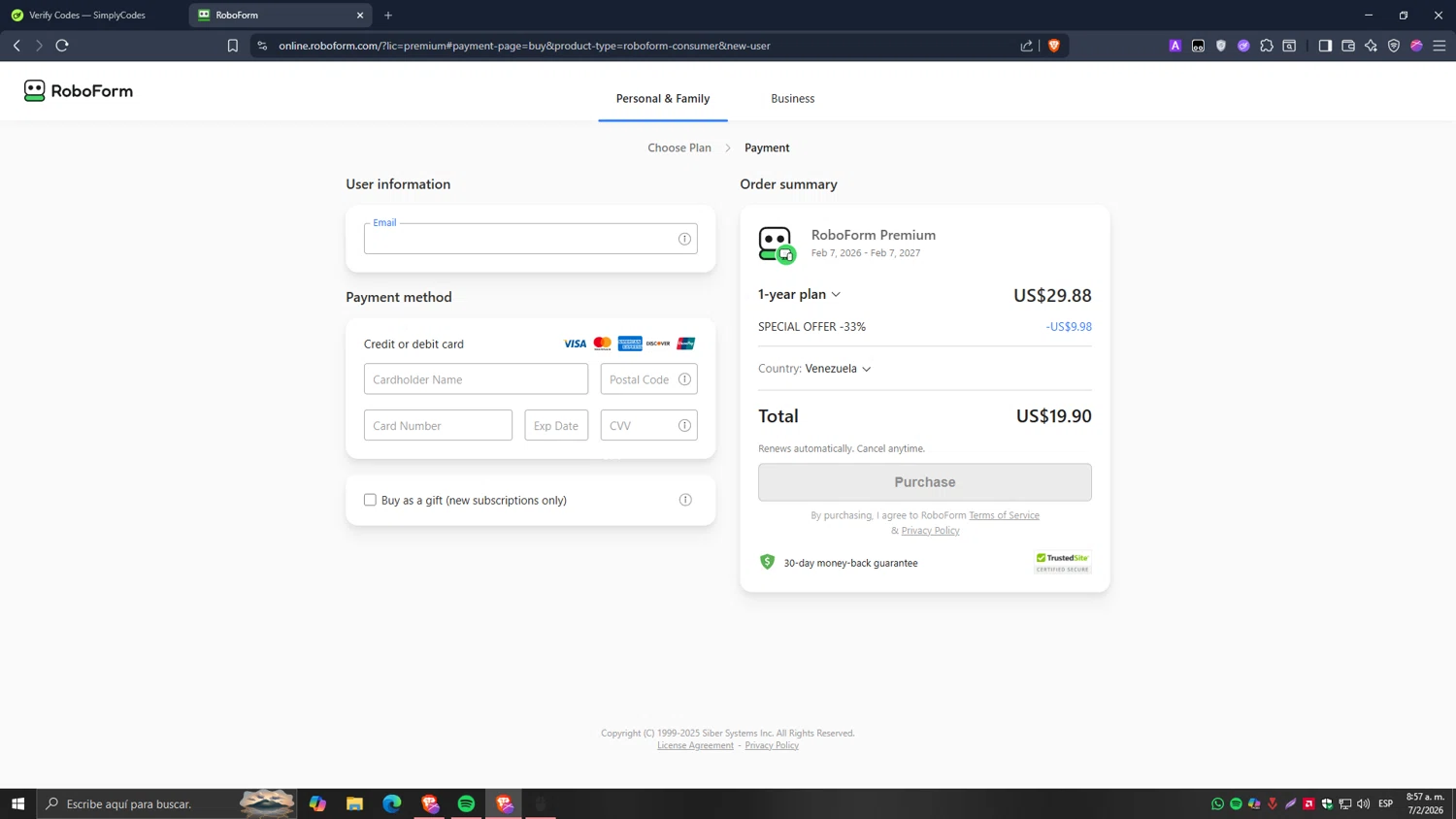Click the Windows Start button
This screenshot has width=1456, height=819.
click(x=17, y=803)
